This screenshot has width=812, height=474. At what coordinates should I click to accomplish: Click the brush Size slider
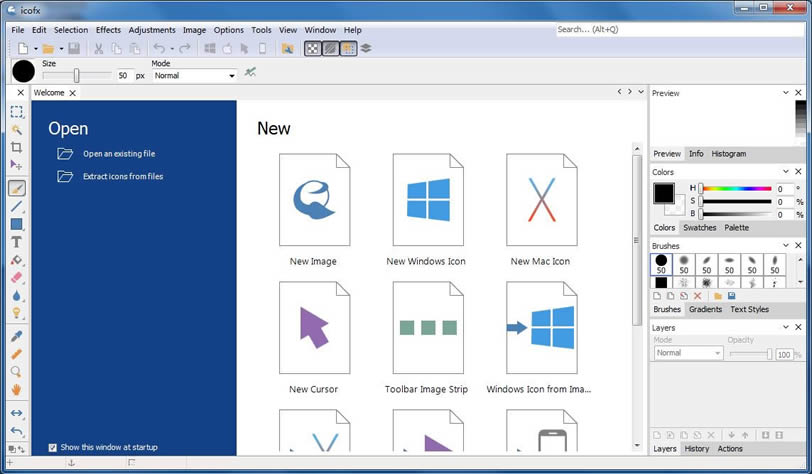[x=77, y=76]
